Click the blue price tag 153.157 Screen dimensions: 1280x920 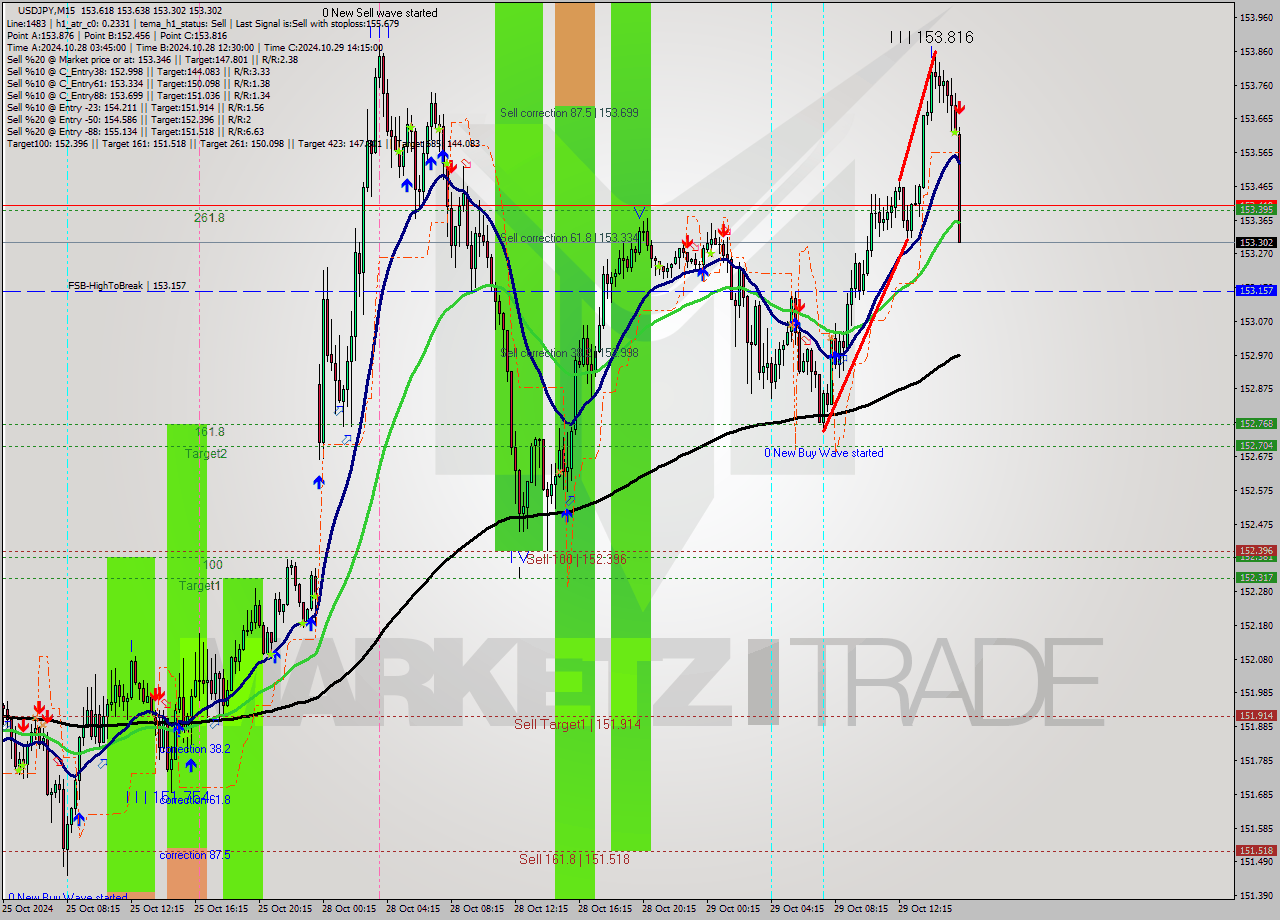[1256, 290]
